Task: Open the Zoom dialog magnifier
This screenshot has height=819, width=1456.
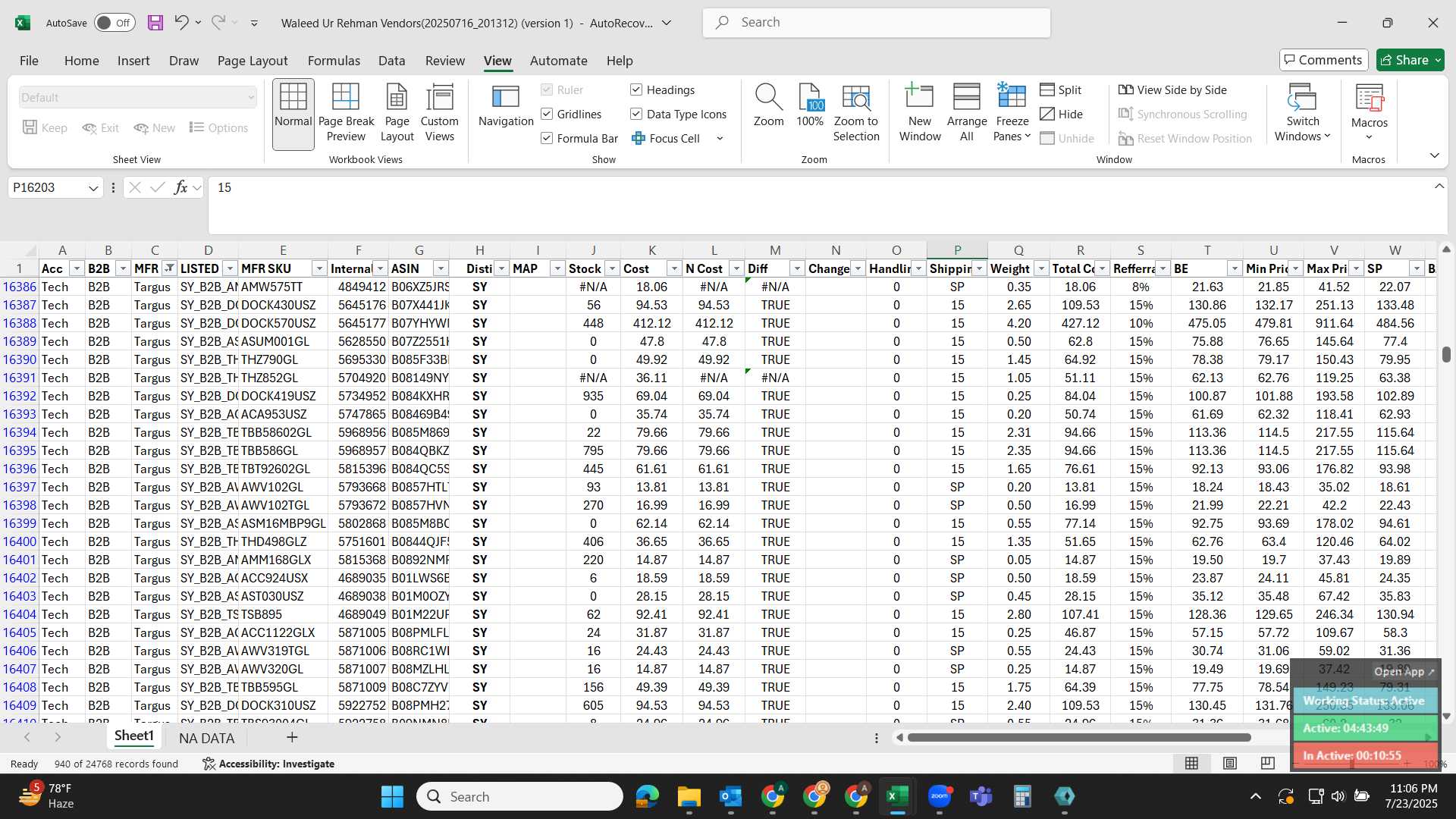Action: point(768,106)
